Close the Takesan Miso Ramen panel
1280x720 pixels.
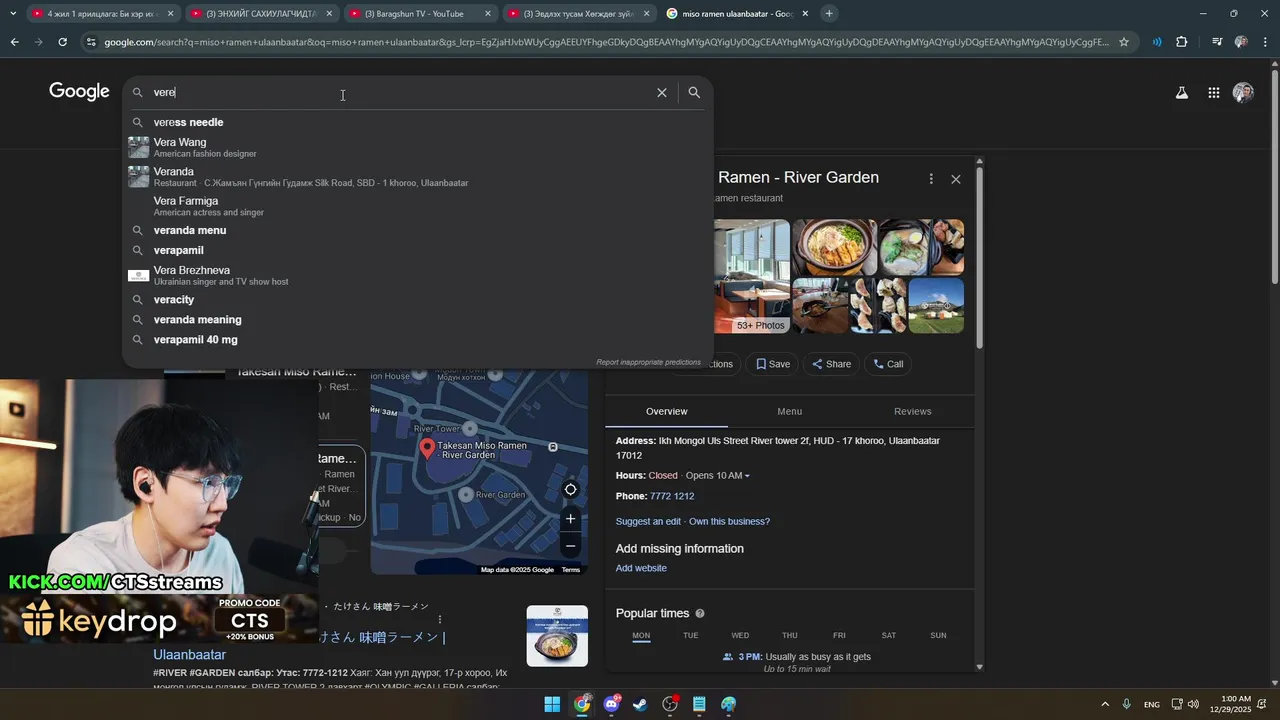pyautogui.click(x=956, y=179)
